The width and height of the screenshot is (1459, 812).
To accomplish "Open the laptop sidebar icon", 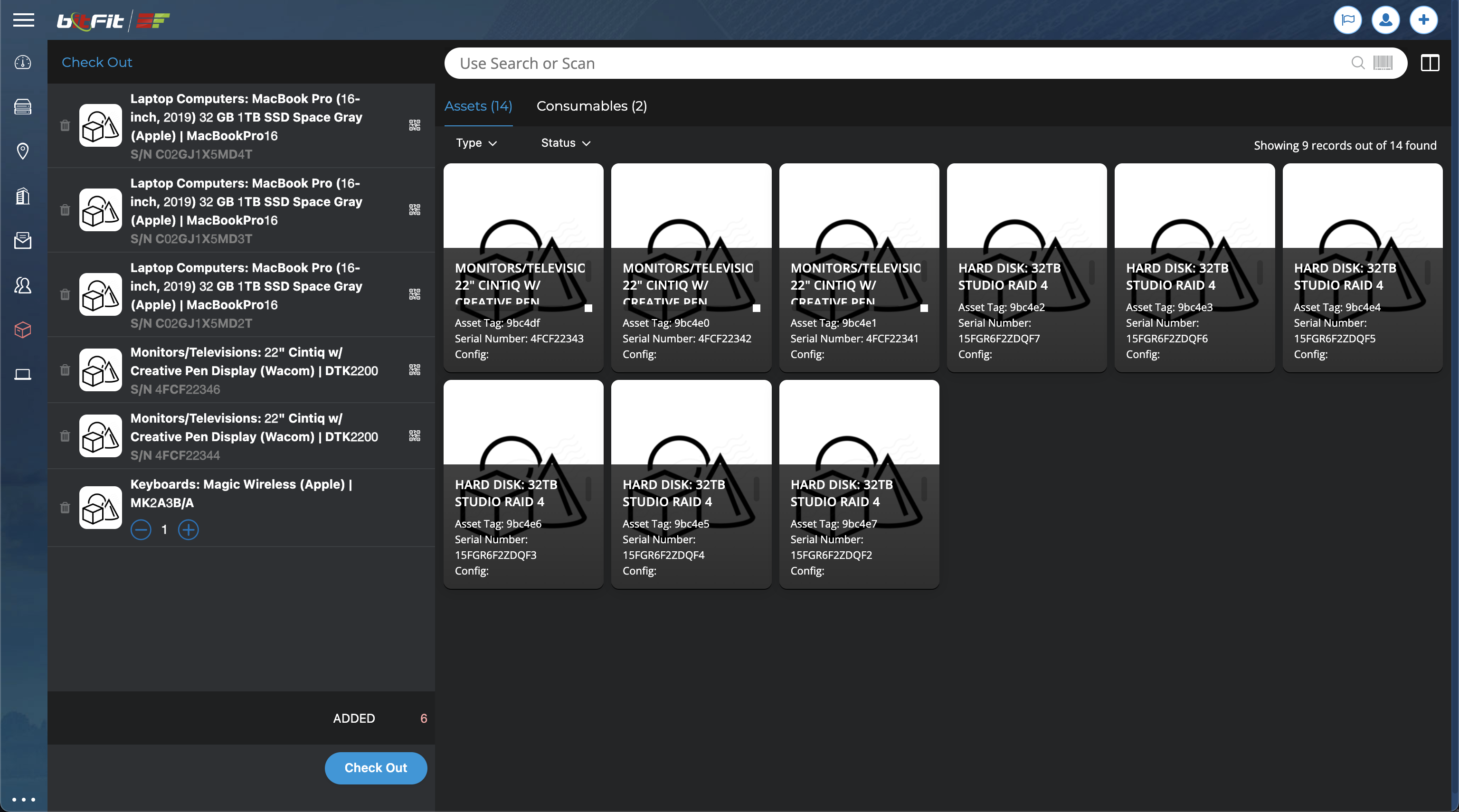I will [x=23, y=374].
